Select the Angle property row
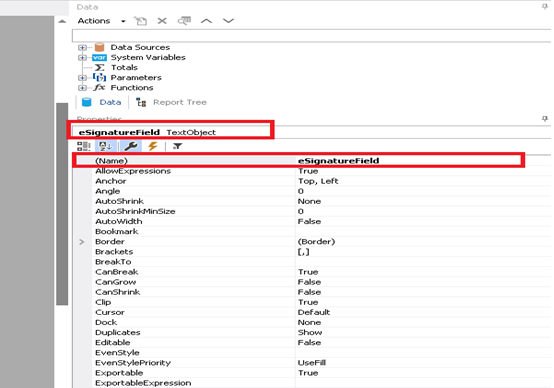 point(312,191)
